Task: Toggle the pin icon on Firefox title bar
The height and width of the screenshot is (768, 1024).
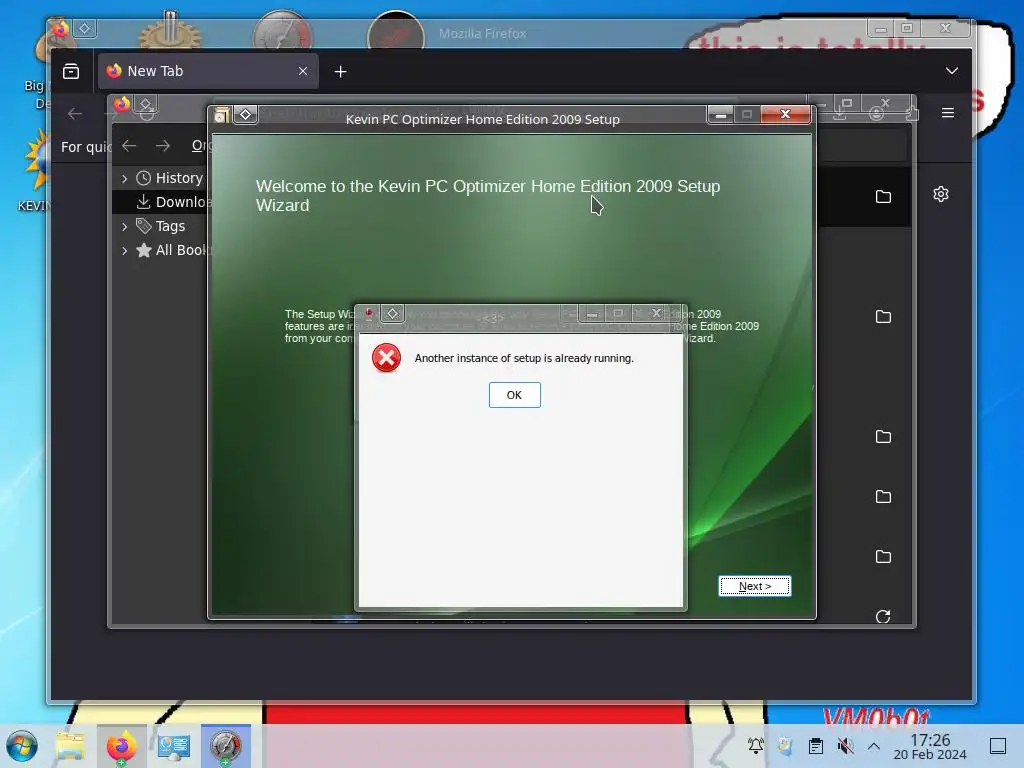Action: pos(85,28)
